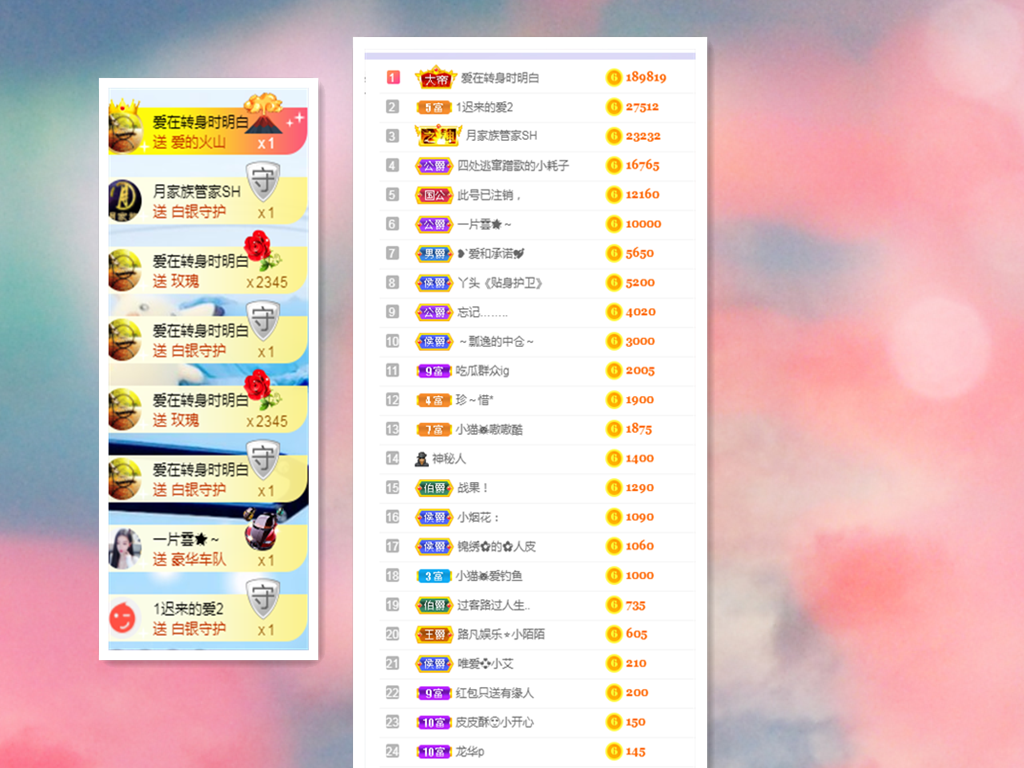
Task: Click the 3富 badge beside 小猫爱钓鱼
Action: [434, 576]
